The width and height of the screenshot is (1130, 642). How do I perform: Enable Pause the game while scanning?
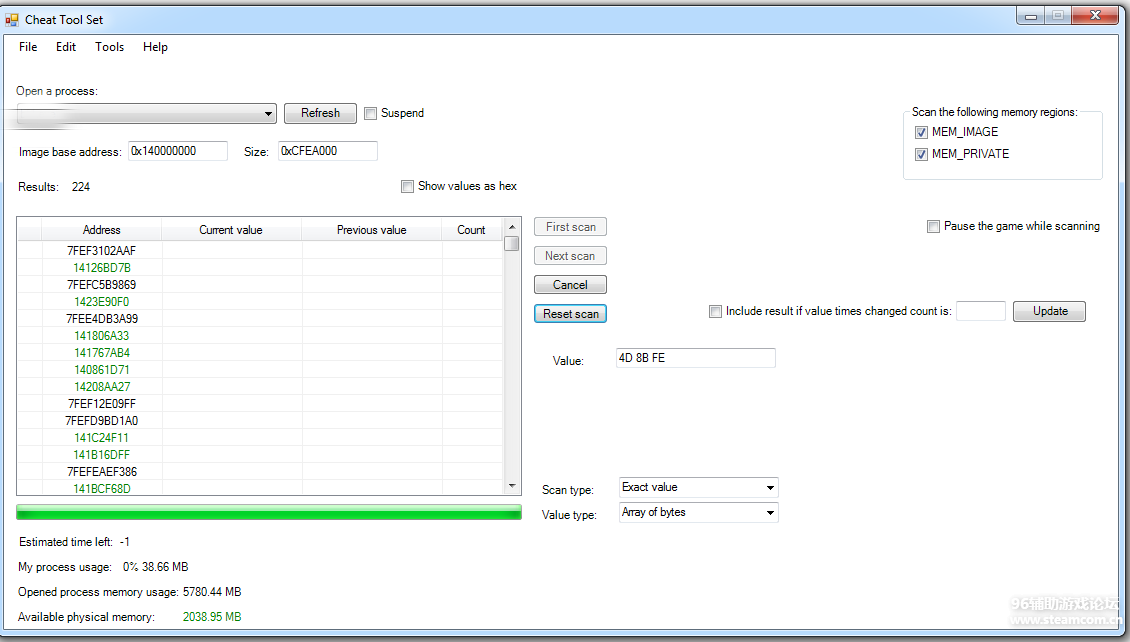pyautogui.click(x=933, y=226)
